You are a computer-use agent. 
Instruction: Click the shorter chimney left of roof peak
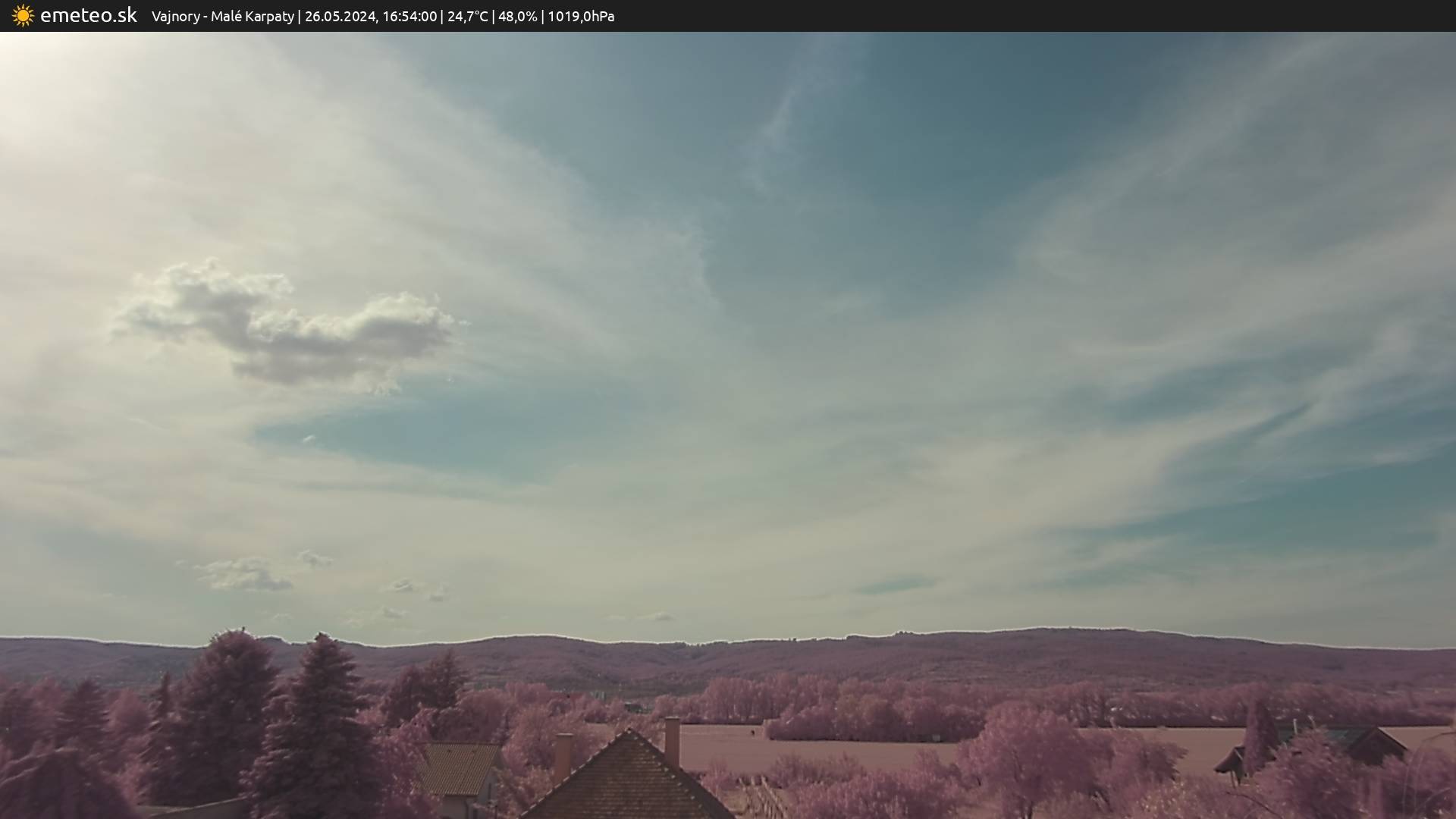point(563,756)
